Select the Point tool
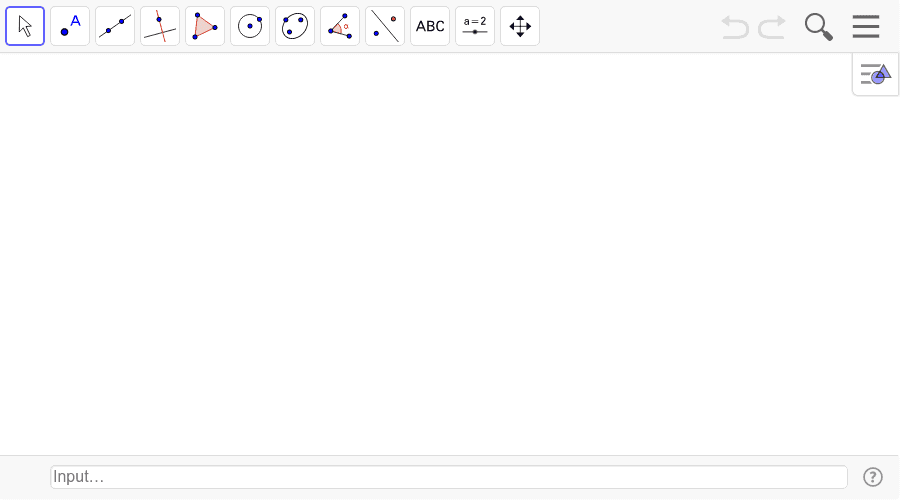The height and width of the screenshot is (500, 900). pyautogui.click(x=70, y=26)
